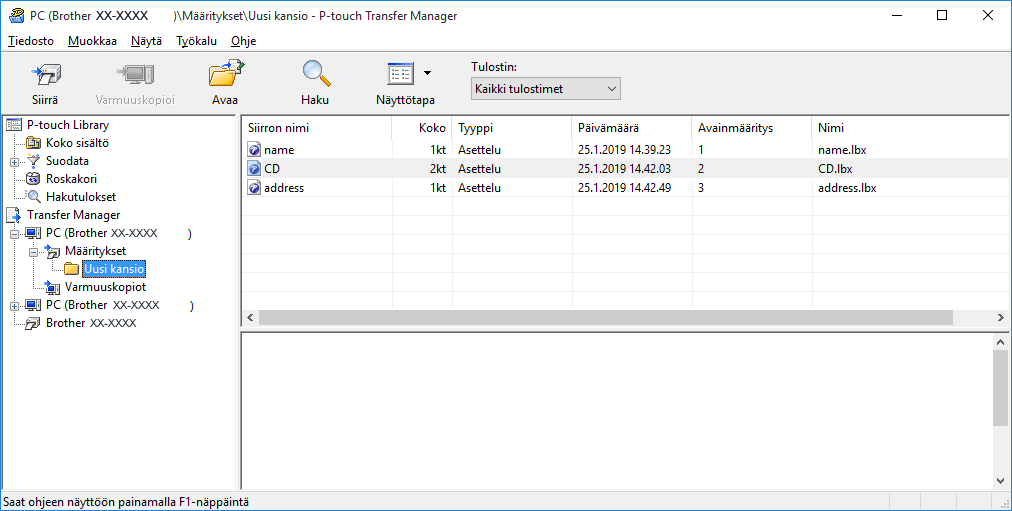
Task: Click the CD layout file icon
Action: coord(254,169)
